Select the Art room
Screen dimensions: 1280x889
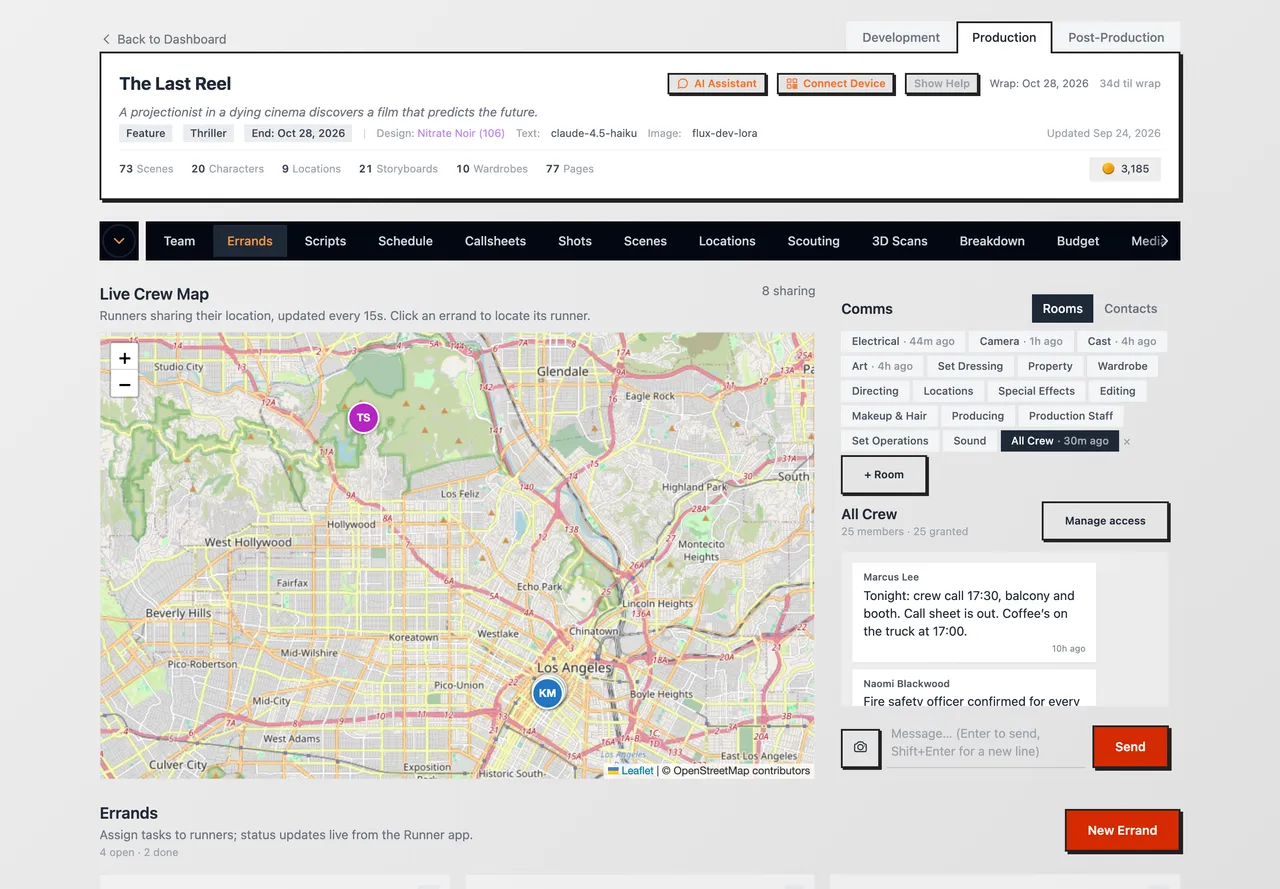coord(882,366)
